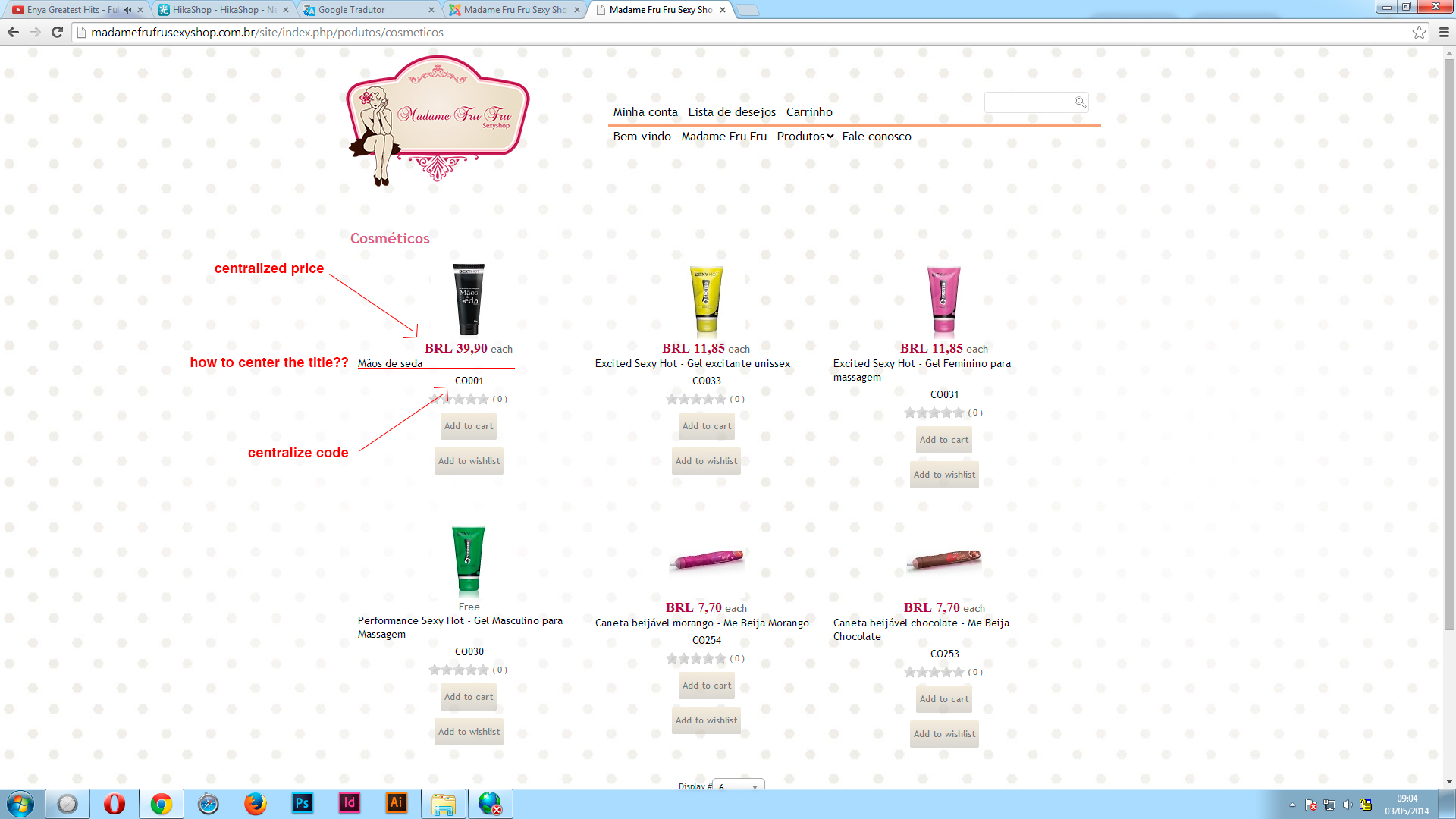Screen dimensions: 1456x819
Task: Open Chrome menu hamburger icon
Action: coord(1444,32)
